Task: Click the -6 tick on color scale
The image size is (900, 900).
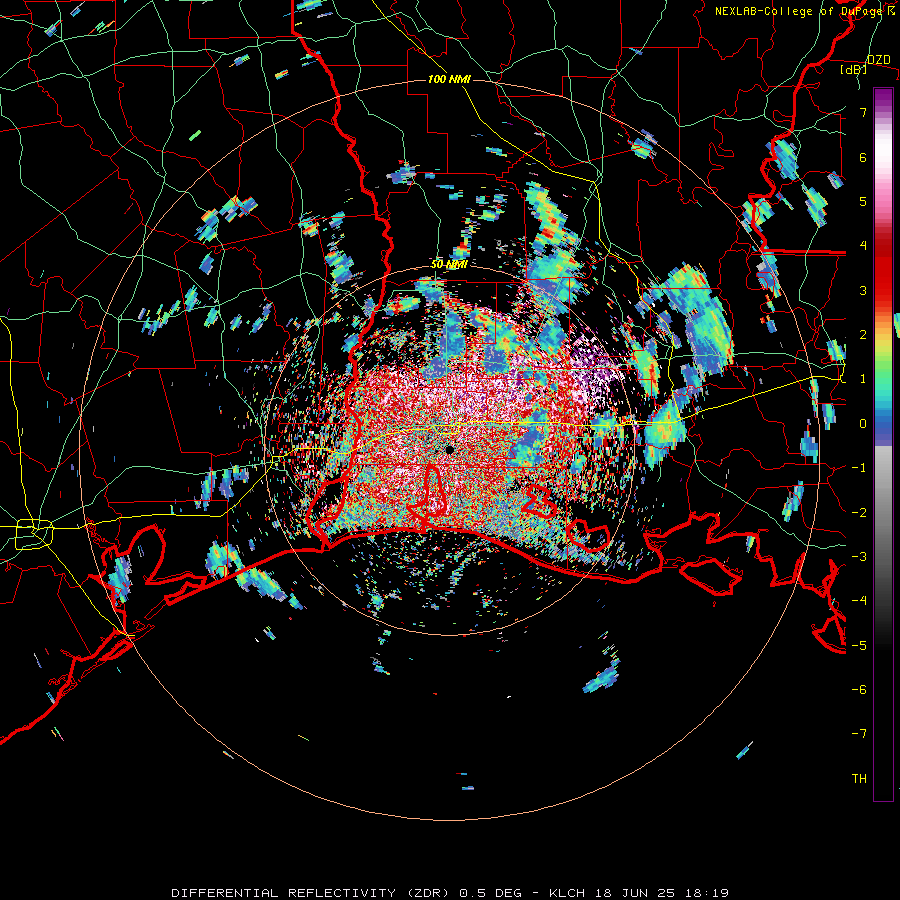Action: pos(859,690)
